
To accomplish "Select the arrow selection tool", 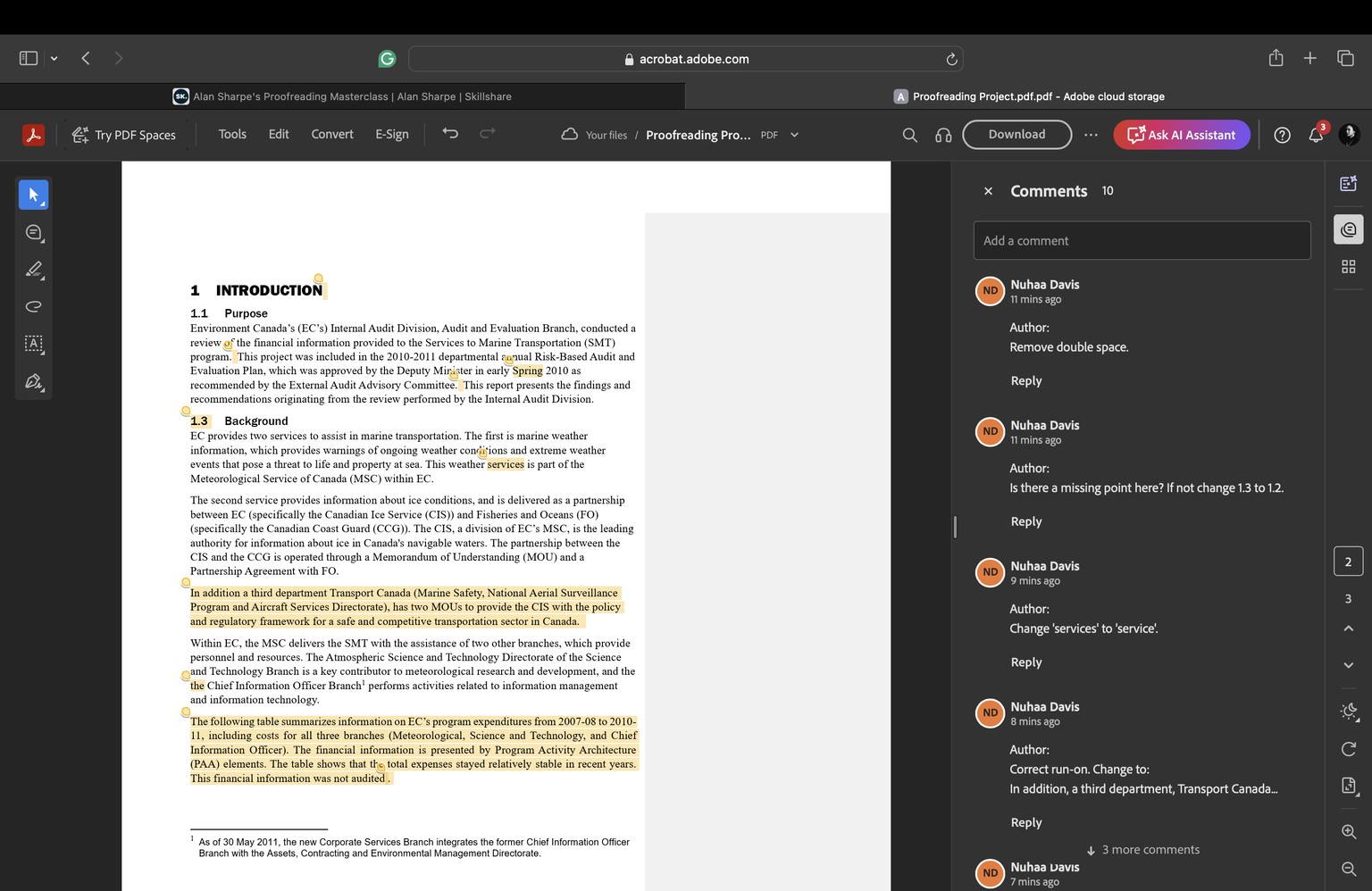I will click(x=34, y=195).
